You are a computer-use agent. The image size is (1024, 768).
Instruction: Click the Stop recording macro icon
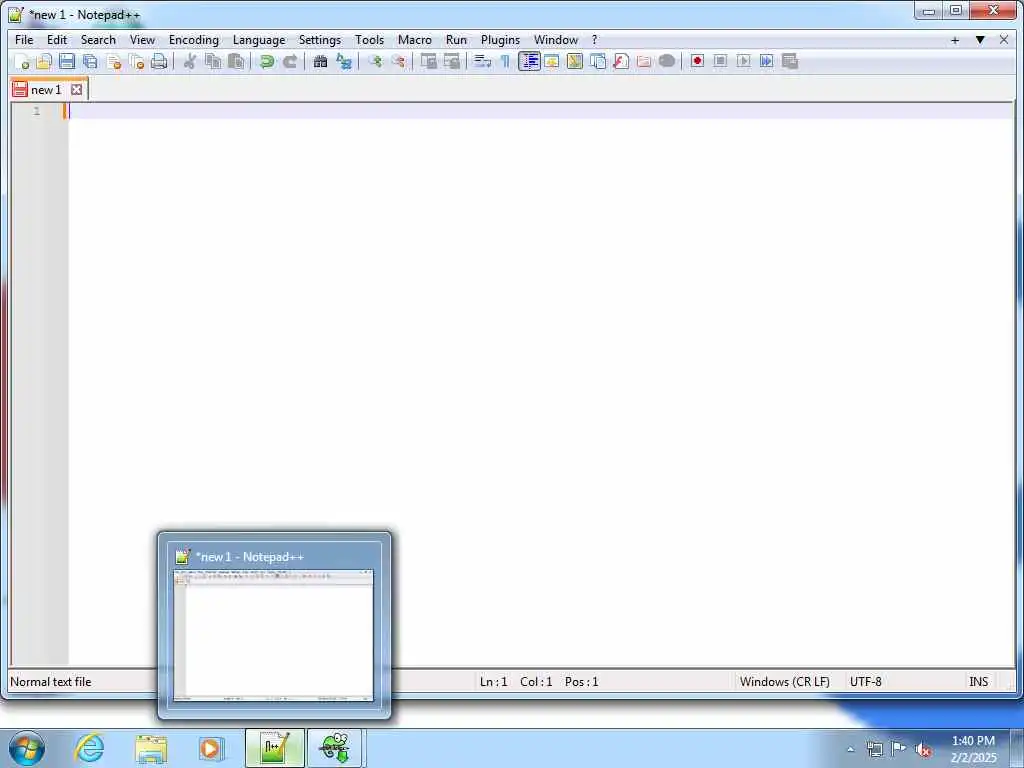click(x=720, y=61)
